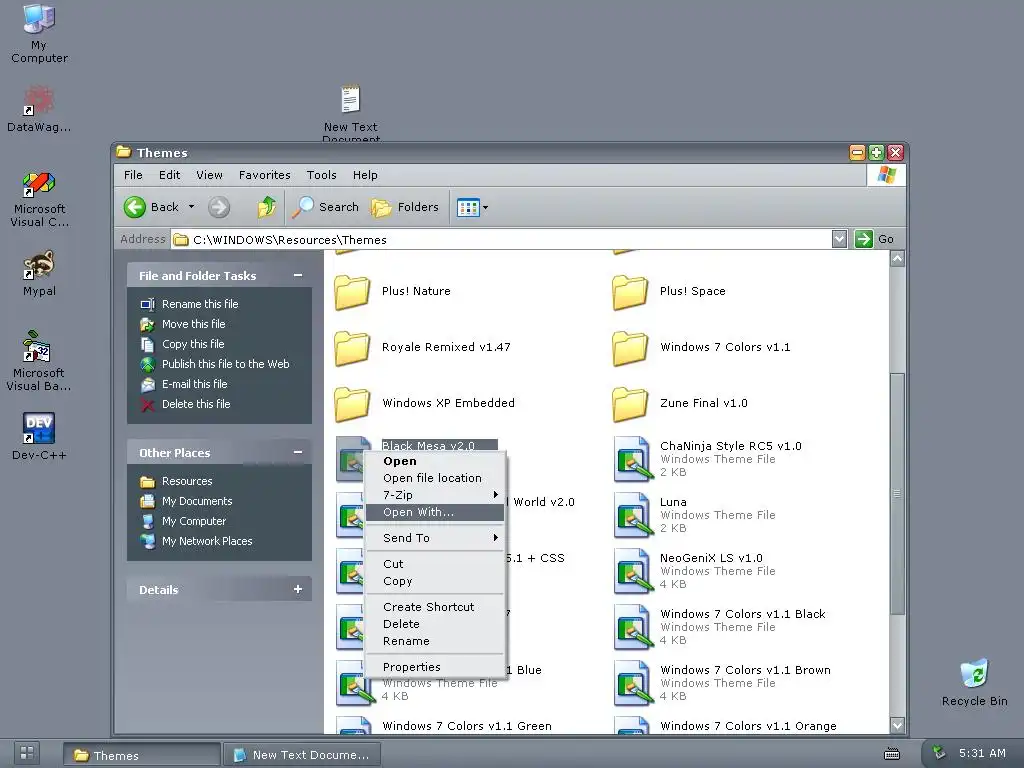
Task: Click the Start button on taskbar
Action: (x=27, y=753)
